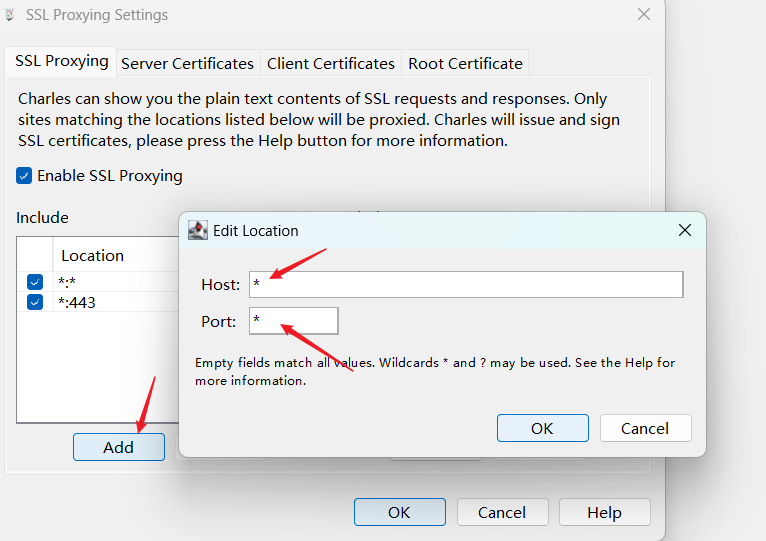Click the Host input field
Image resolution: width=766 pixels, height=541 pixels.
point(466,284)
